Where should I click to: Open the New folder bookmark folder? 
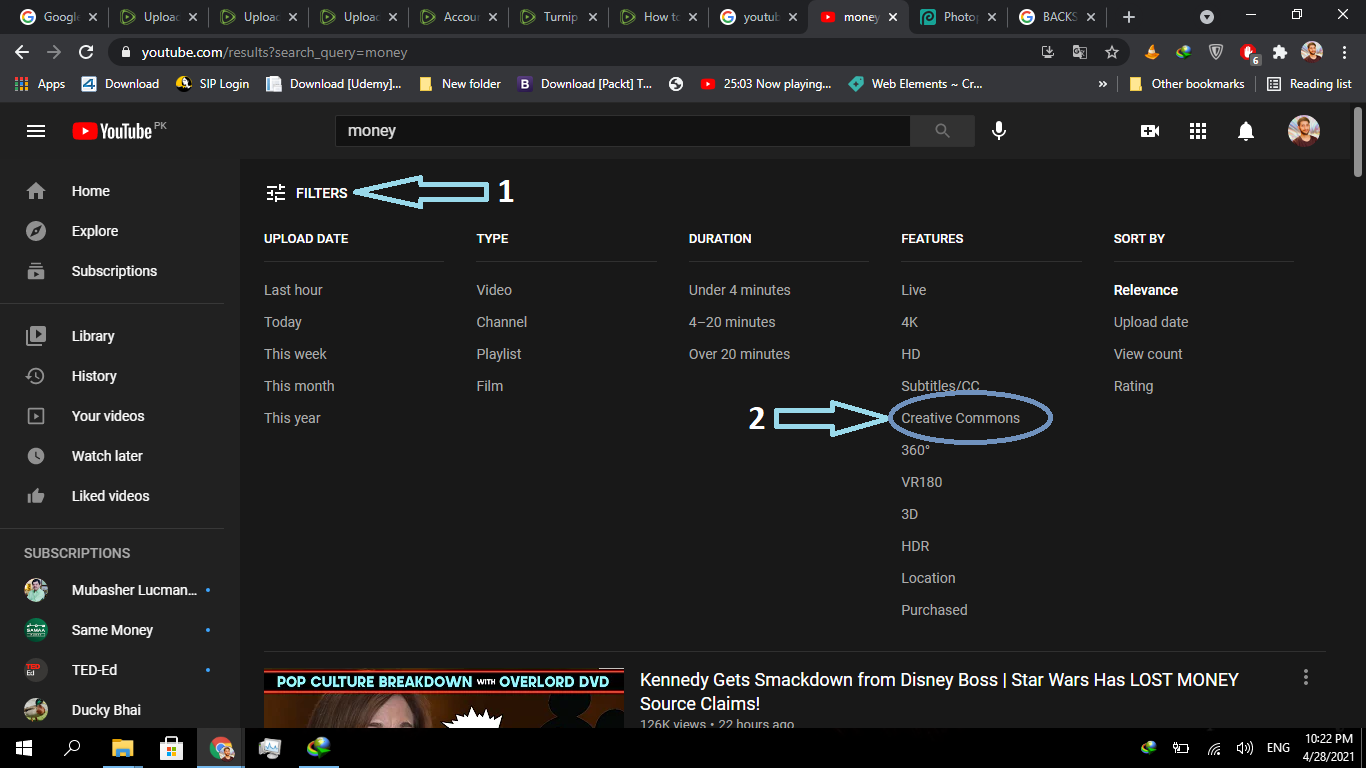pyautogui.click(x=460, y=84)
